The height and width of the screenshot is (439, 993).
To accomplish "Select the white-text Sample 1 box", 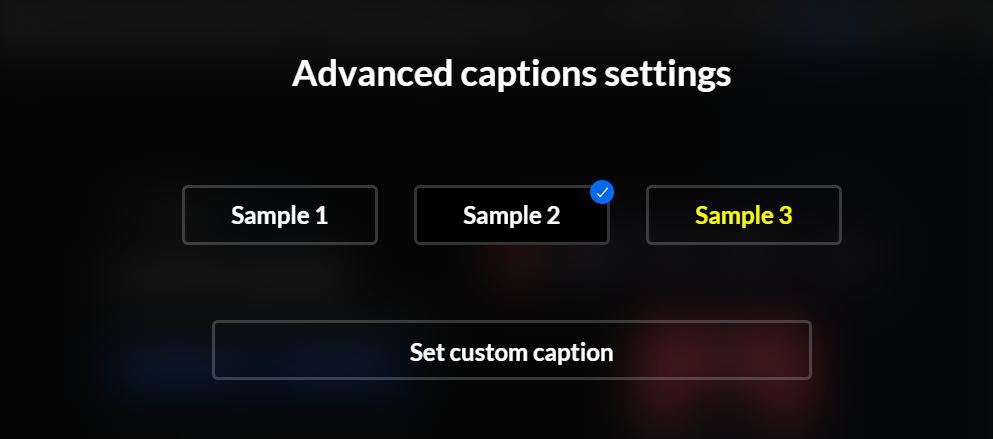I will coord(280,215).
